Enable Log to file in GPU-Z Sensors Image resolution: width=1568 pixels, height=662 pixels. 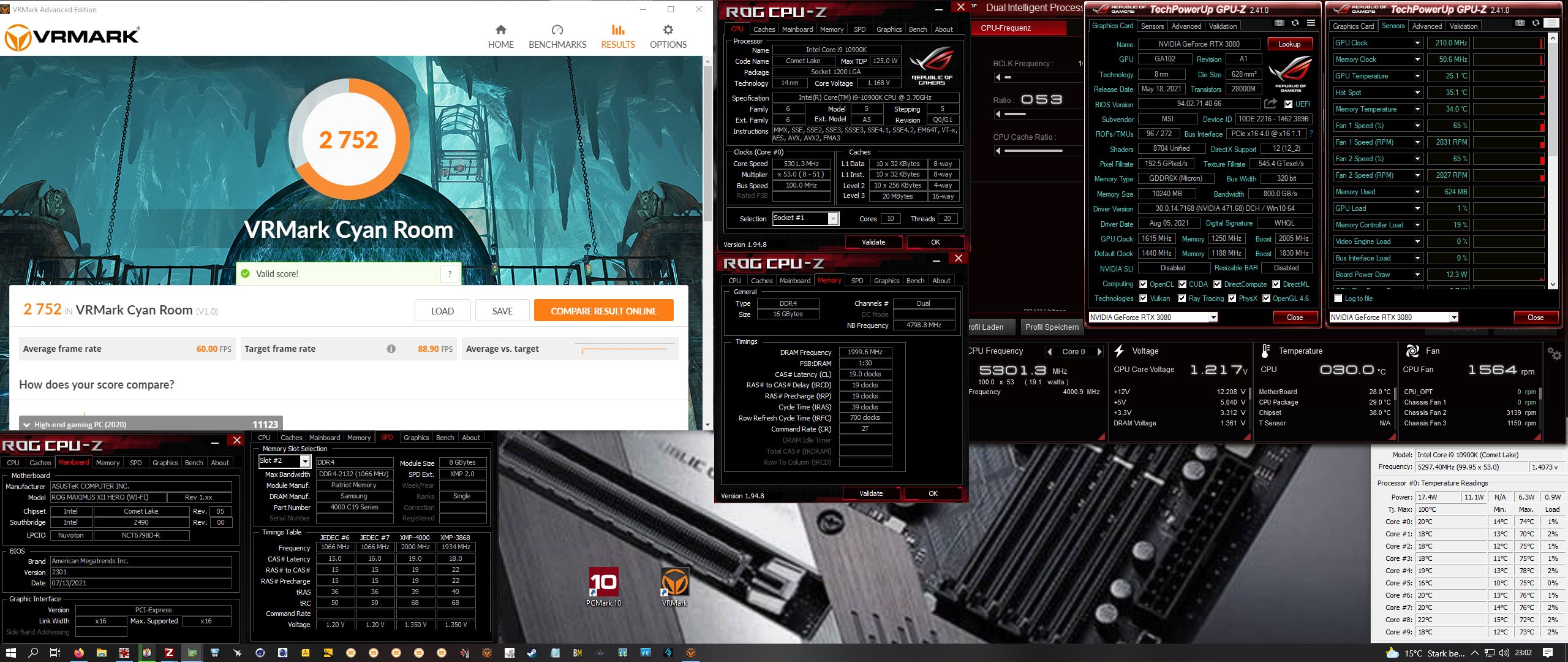coord(1338,299)
